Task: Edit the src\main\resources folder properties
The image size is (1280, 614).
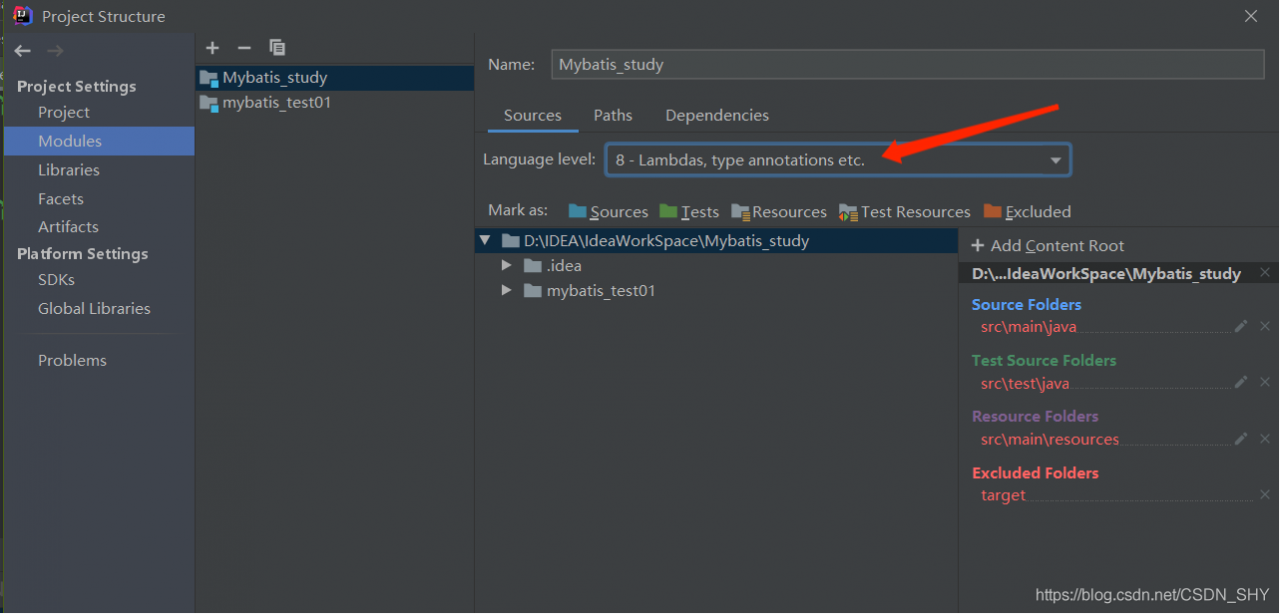Action: [x=1241, y=439]
